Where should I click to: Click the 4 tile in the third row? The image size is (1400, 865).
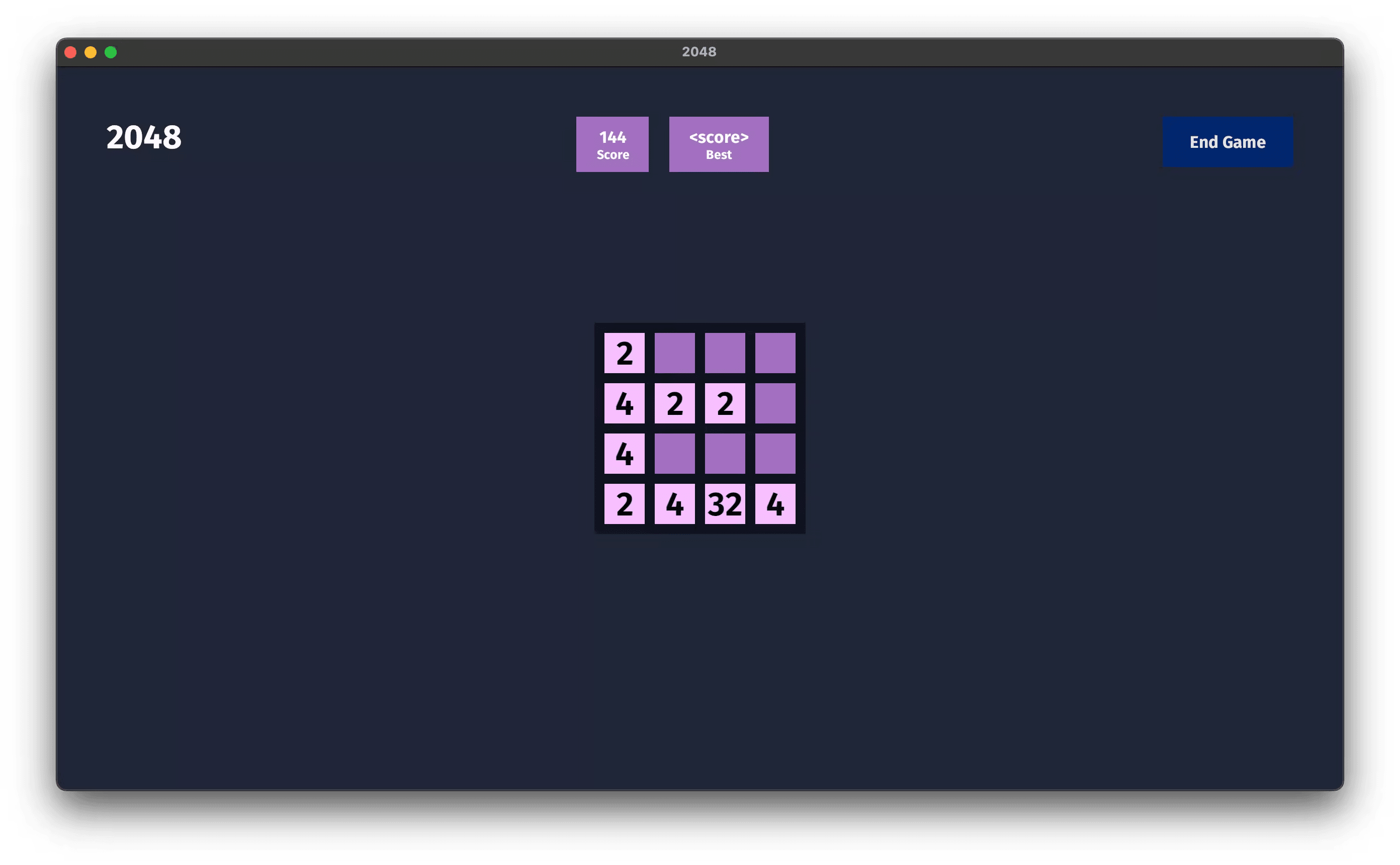624,453
